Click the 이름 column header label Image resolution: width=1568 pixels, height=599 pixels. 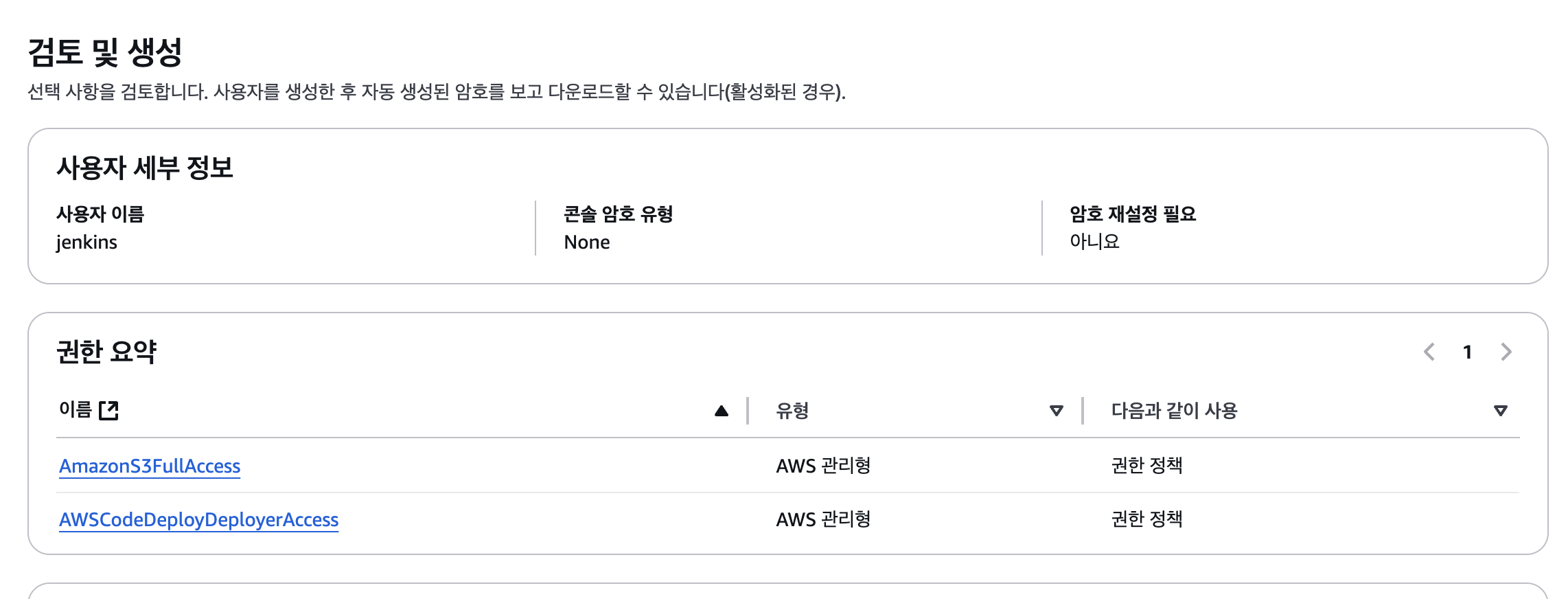pos(75,410)
